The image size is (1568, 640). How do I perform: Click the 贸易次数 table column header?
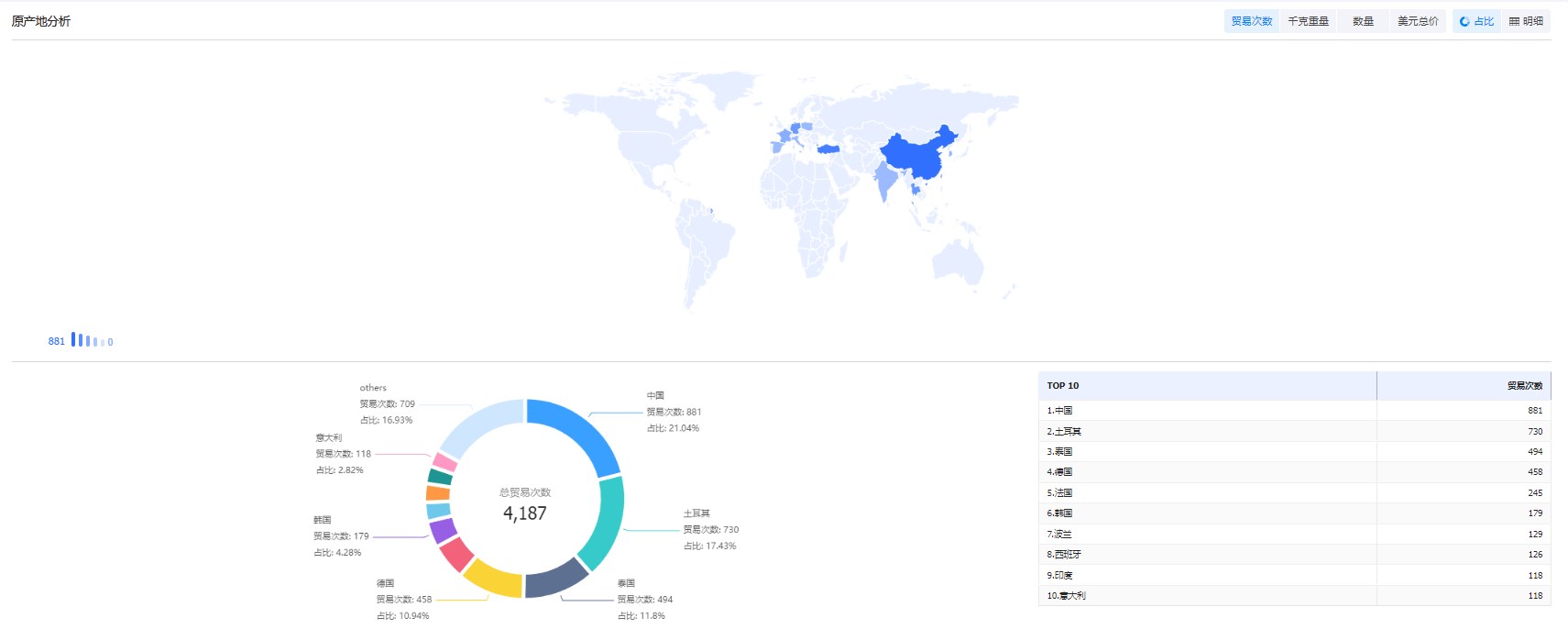click(1524, 386)
